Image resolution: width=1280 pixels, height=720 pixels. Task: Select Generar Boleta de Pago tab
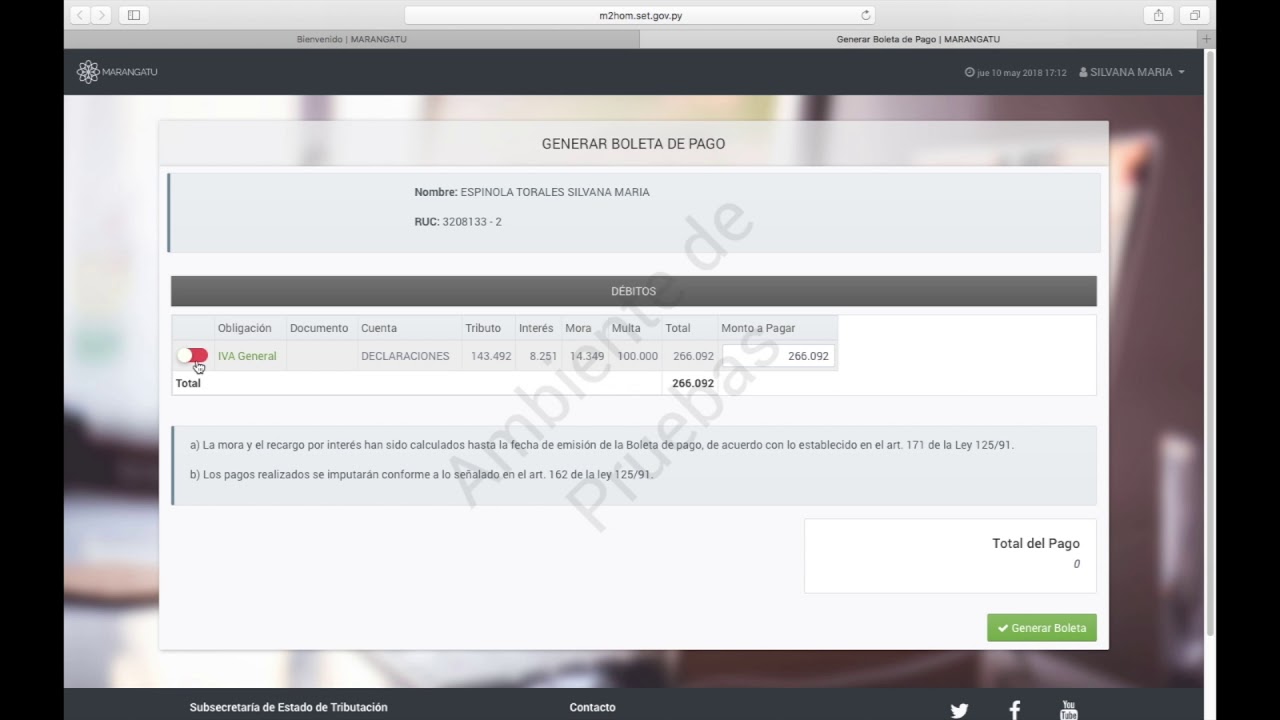(917, 39)
